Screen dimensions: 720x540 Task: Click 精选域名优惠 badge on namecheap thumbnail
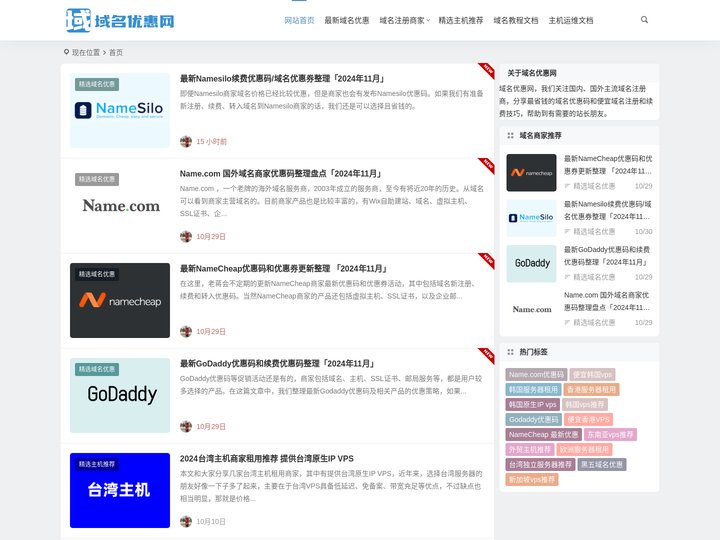pyautogui.click(x=97, y=274)
